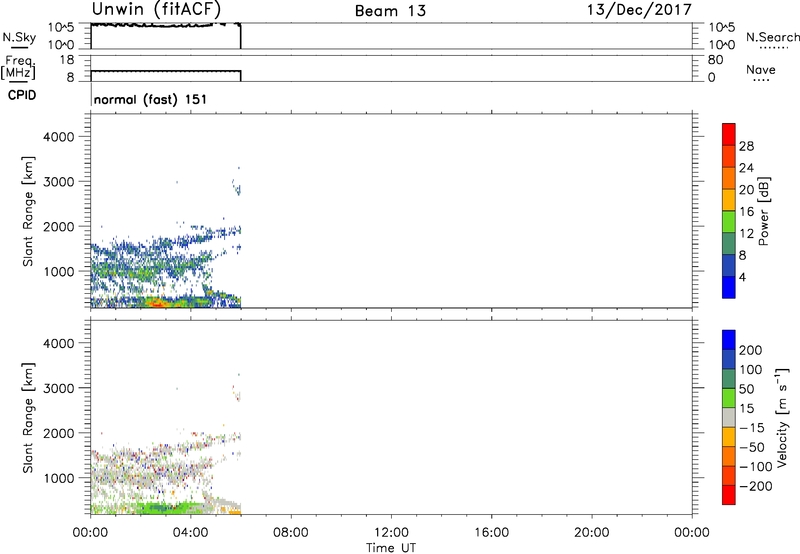Click the 'Time UT' axis label

391,548
